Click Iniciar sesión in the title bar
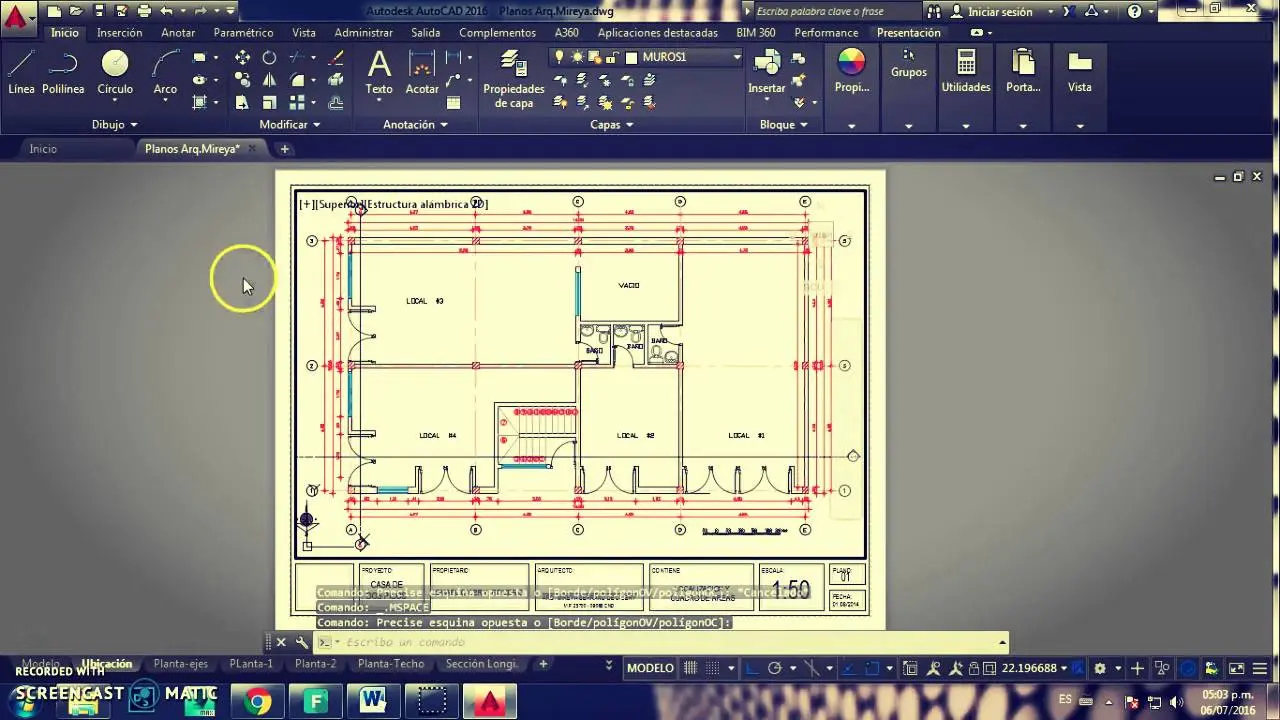 [1002, 11]
